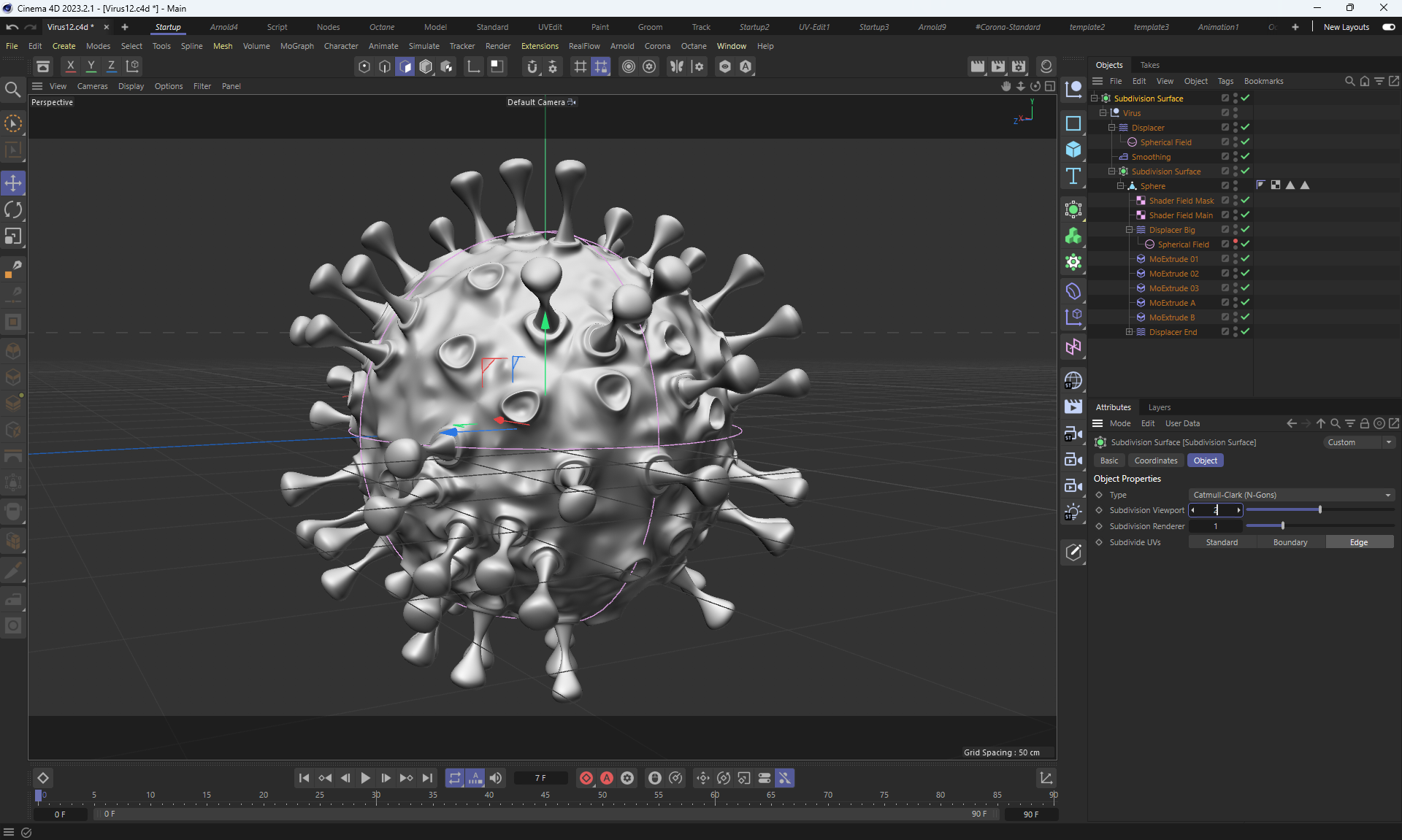Image resolution: width=1402 pixels, height=840 pixels.
Task: Select the Rotate tool in left toolbar
Action: point(13,210)
